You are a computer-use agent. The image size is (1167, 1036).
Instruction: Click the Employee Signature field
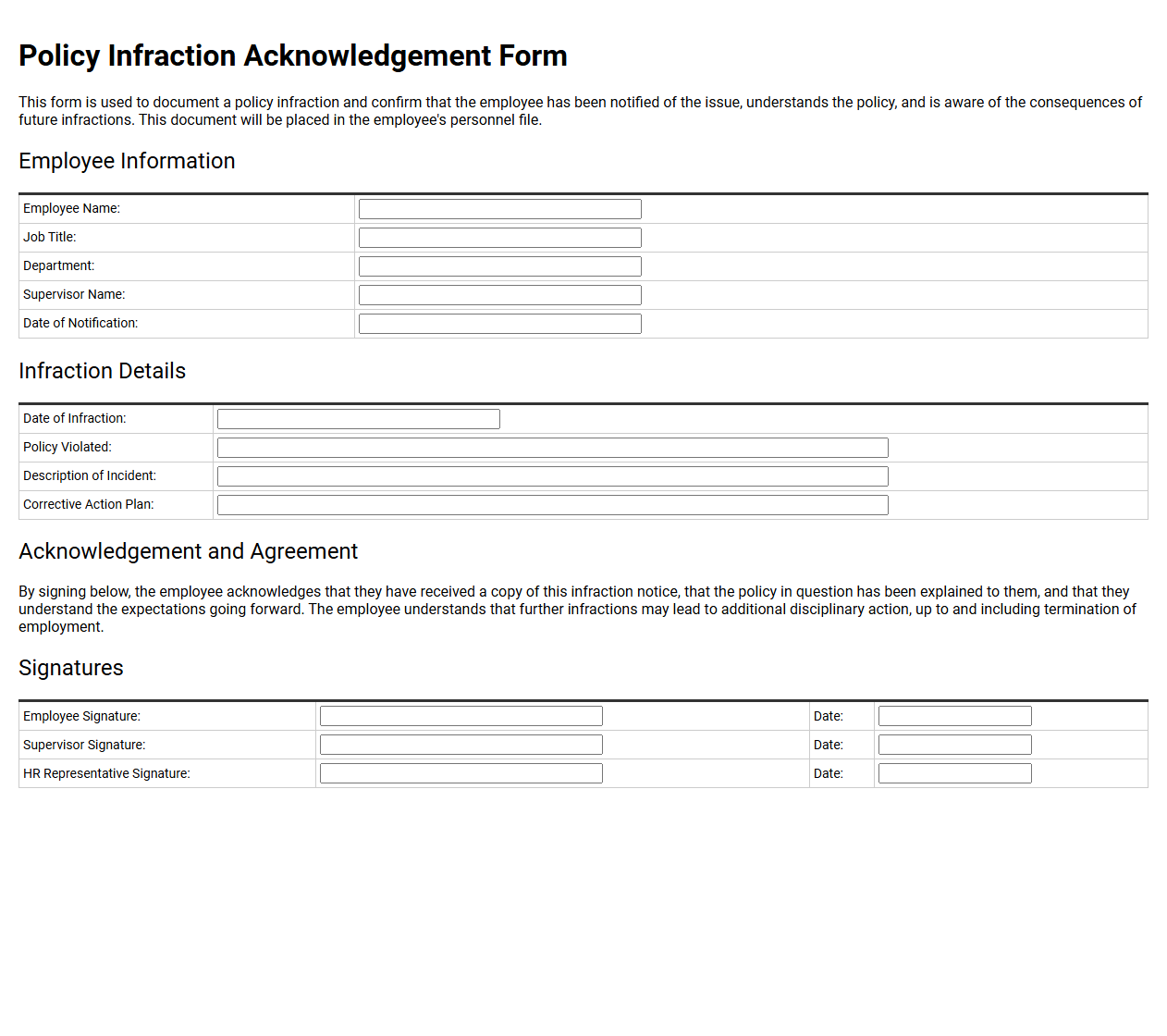click(461, 716)
